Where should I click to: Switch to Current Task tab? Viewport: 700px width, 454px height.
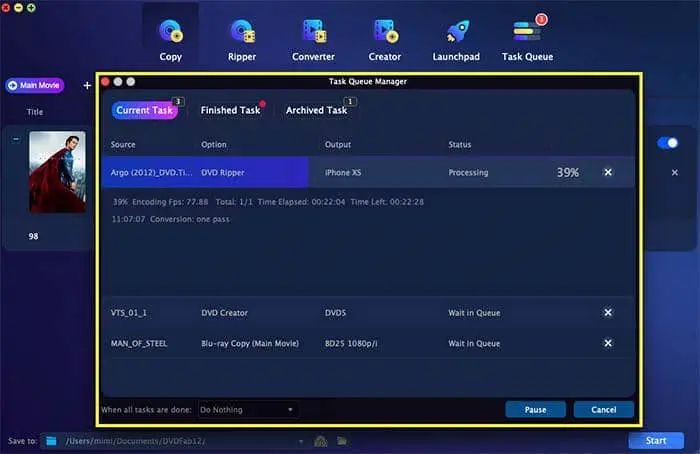145,110
